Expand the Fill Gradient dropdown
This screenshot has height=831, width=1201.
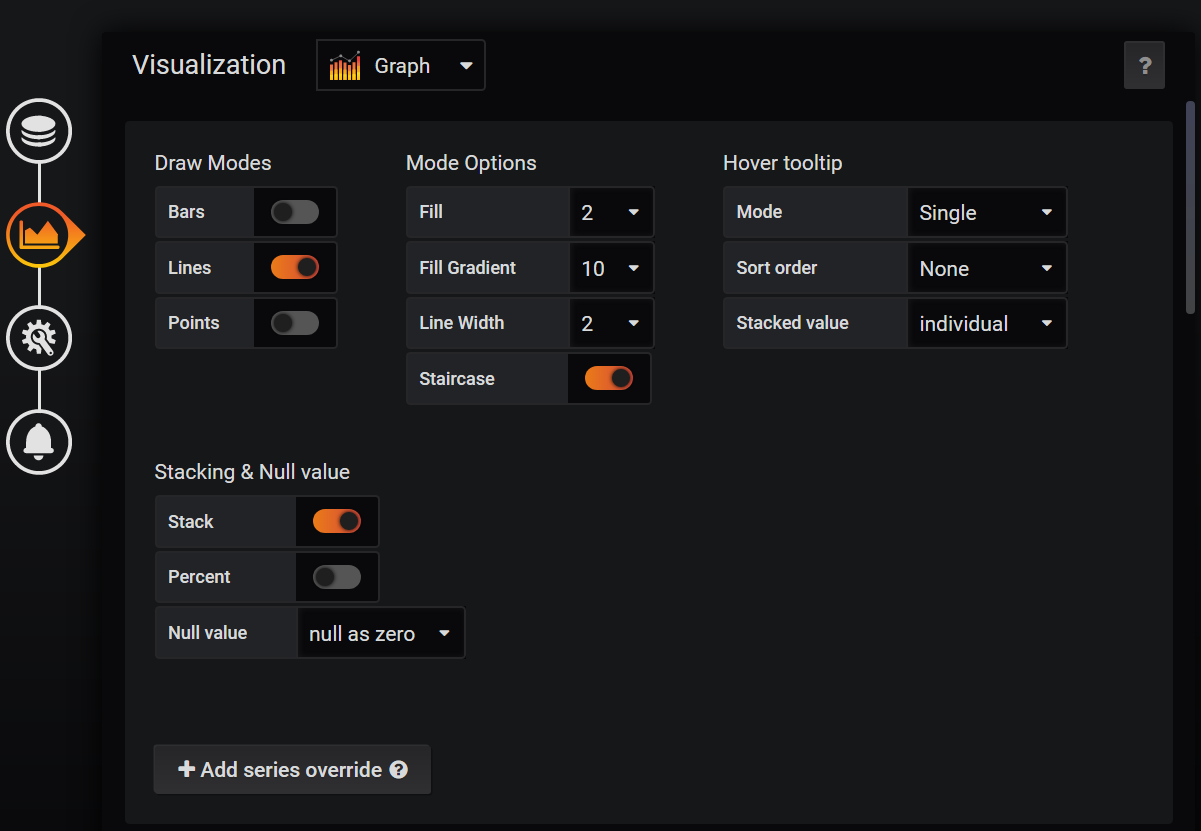pos(611,268)
